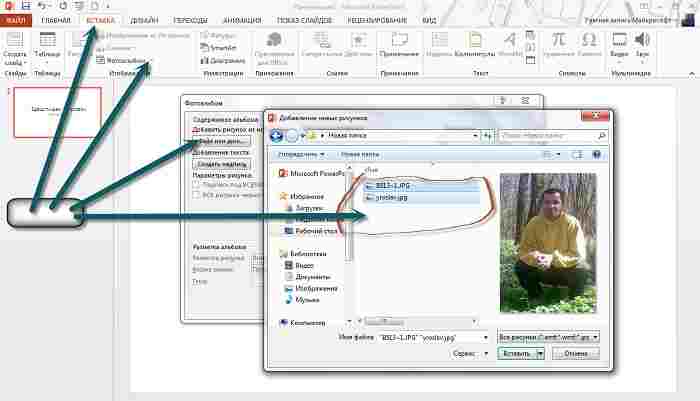Click the WordArt icon in the ribbon

coord(510,40)
